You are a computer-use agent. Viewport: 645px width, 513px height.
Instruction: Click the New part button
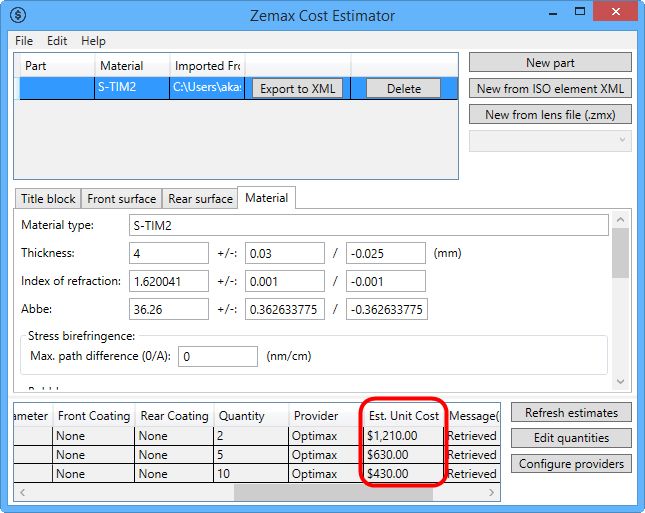(550, 62)
